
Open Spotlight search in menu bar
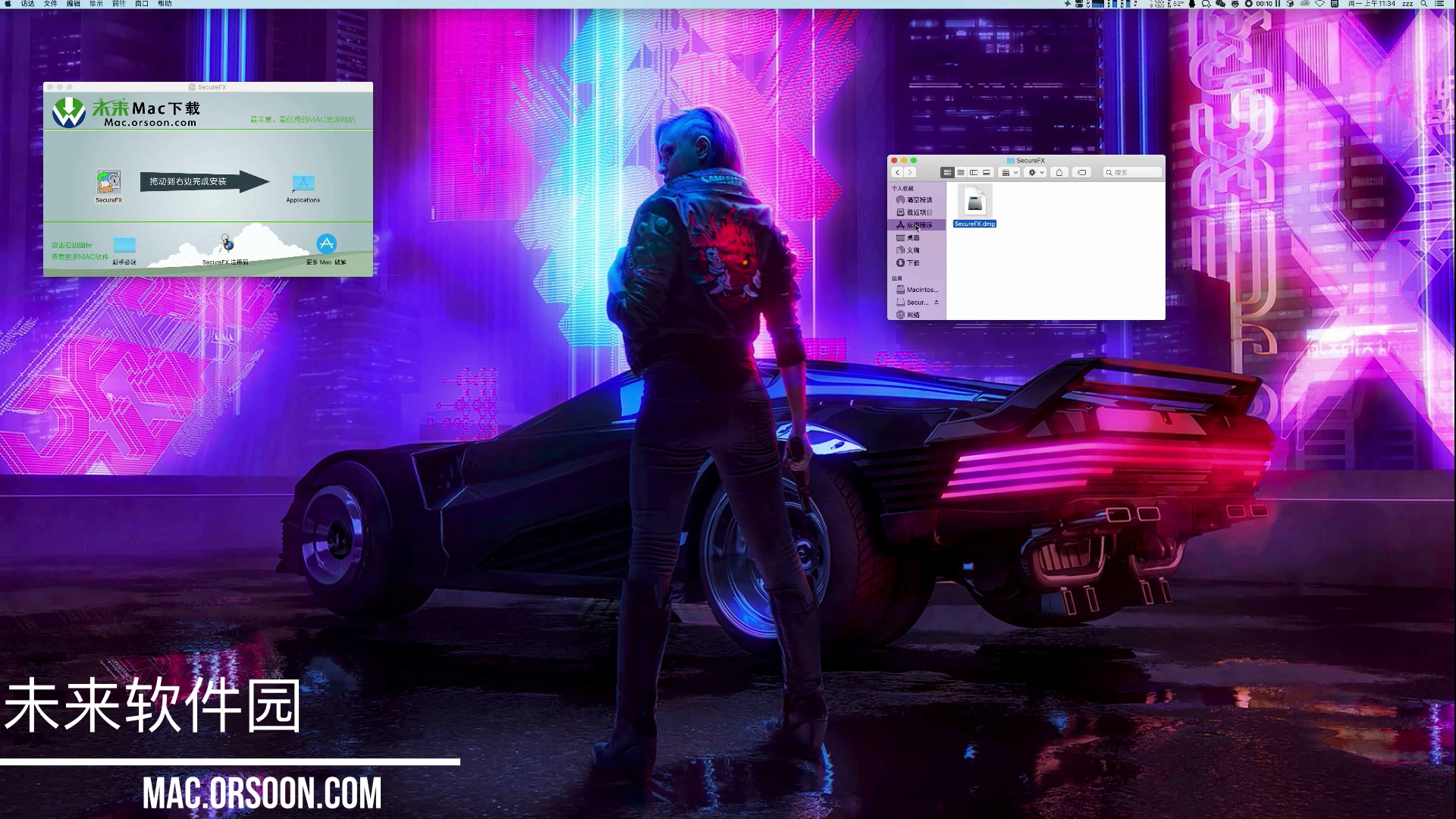coord(1424,4)
